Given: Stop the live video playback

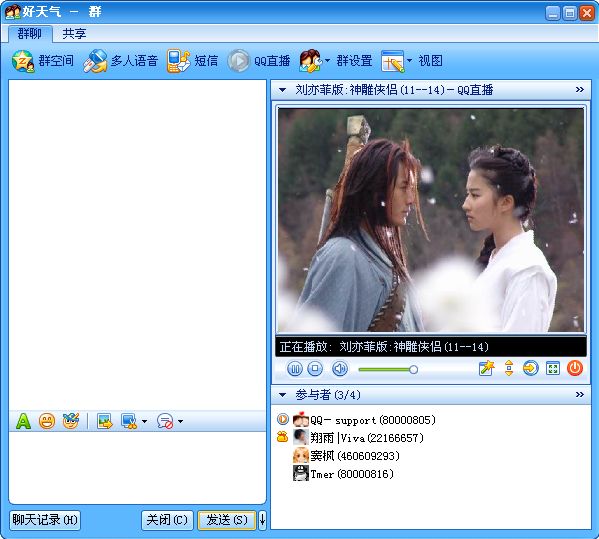Looking at the screenshot, I should point(315,369).
